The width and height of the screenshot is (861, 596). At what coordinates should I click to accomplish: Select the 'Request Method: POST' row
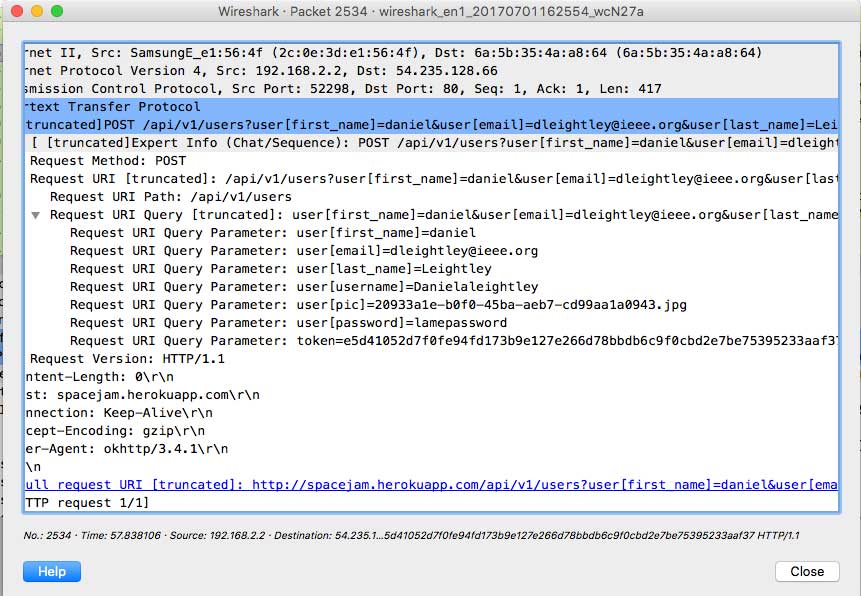(x=432, y=161)
